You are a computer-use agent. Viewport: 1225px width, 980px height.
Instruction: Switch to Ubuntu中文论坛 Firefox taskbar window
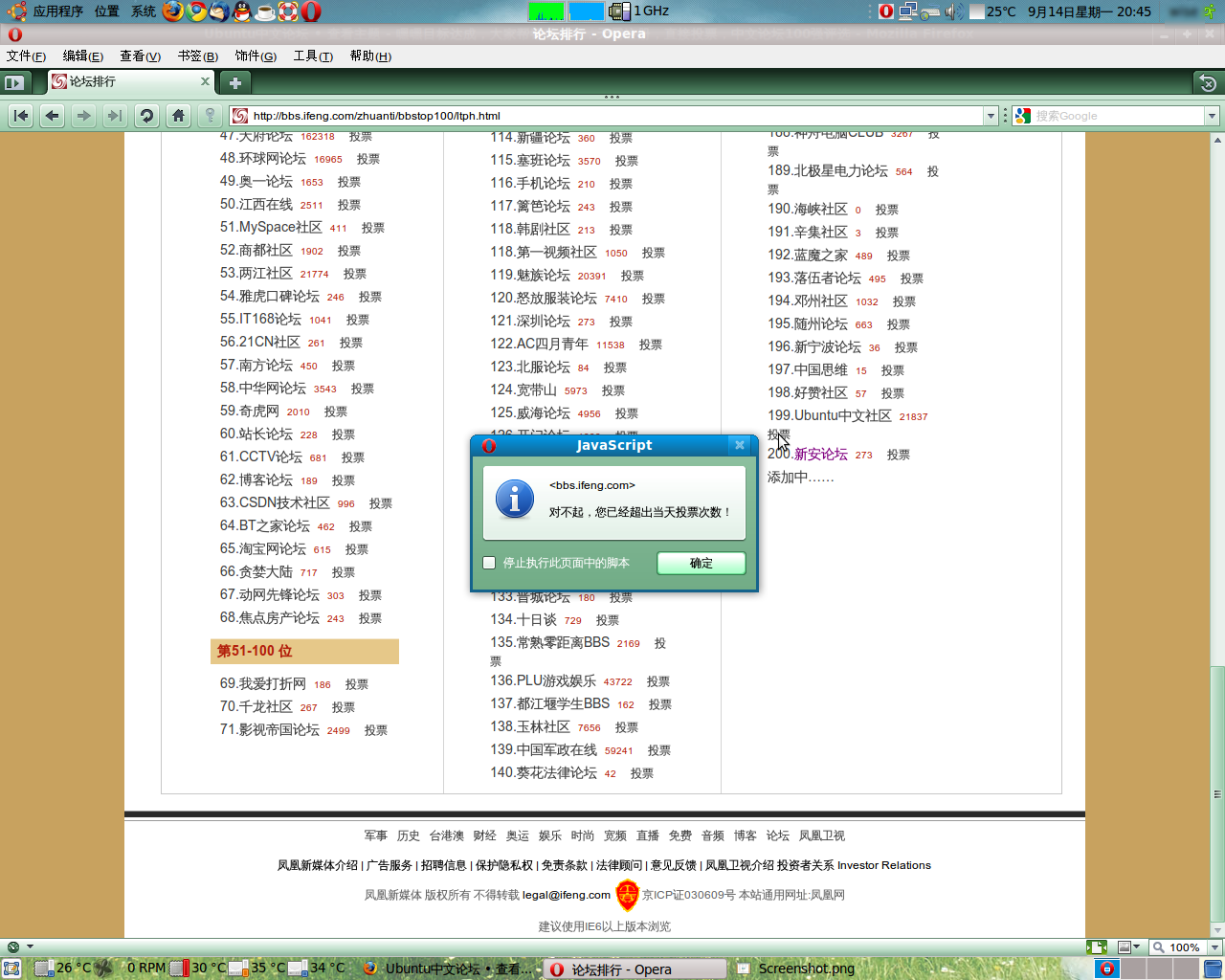click(x=447, y=969)
